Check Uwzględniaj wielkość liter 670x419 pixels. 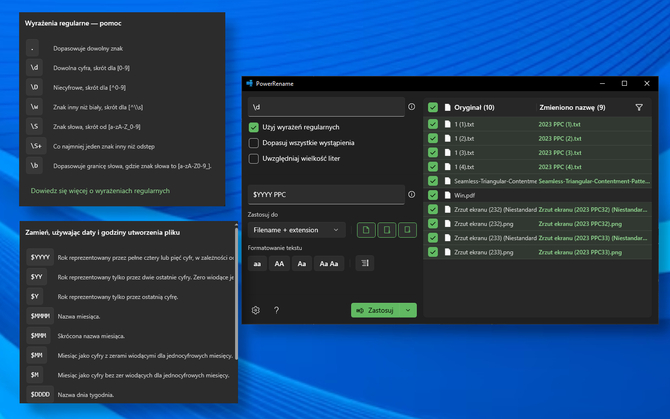click(253, 158)
